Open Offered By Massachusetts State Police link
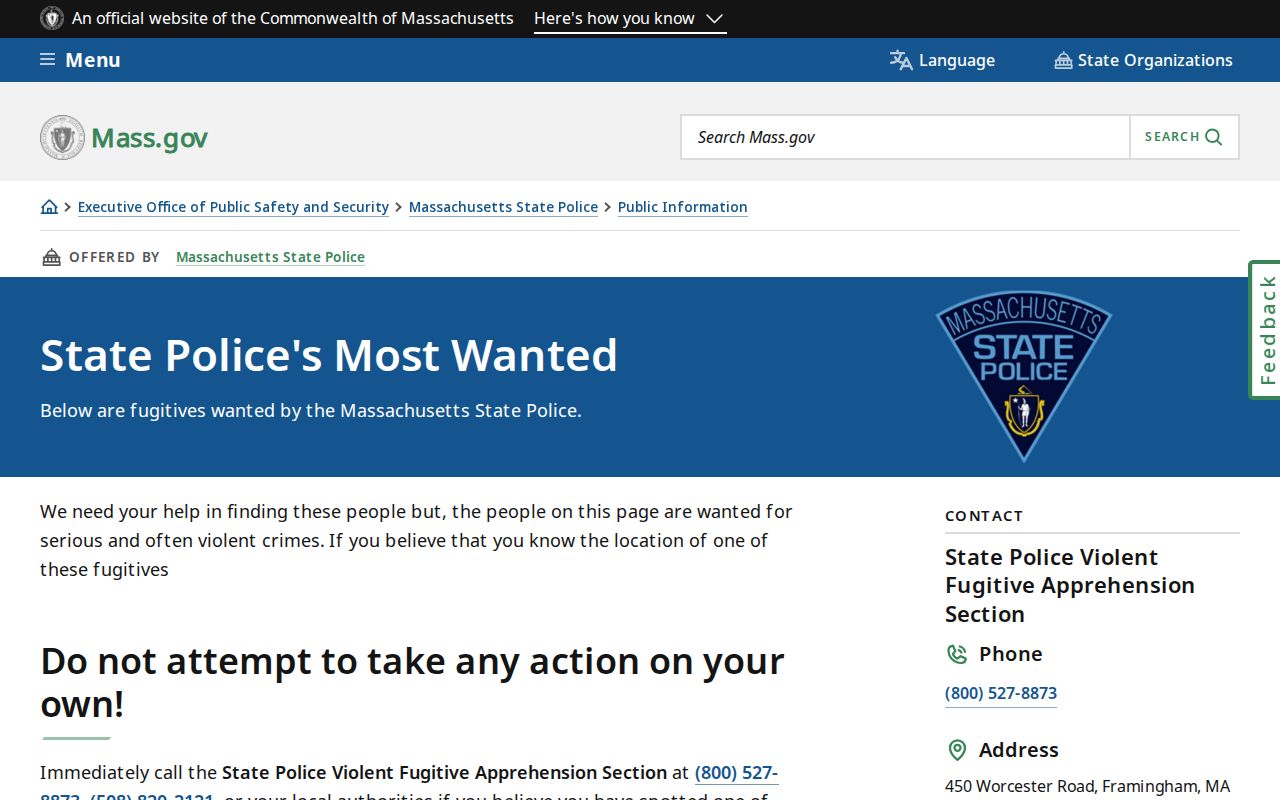This screenshot has height=800, width=1280. (270, 257)
